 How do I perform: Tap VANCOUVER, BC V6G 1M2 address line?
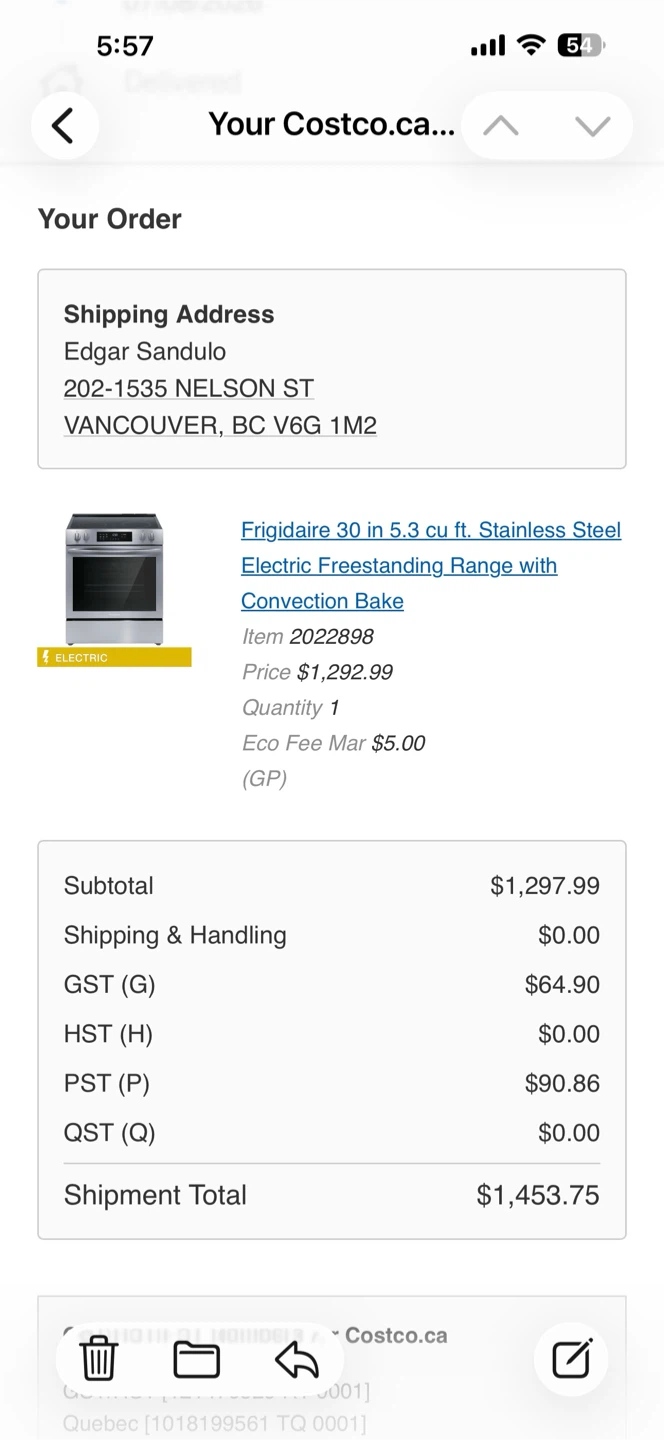point(220,425)
